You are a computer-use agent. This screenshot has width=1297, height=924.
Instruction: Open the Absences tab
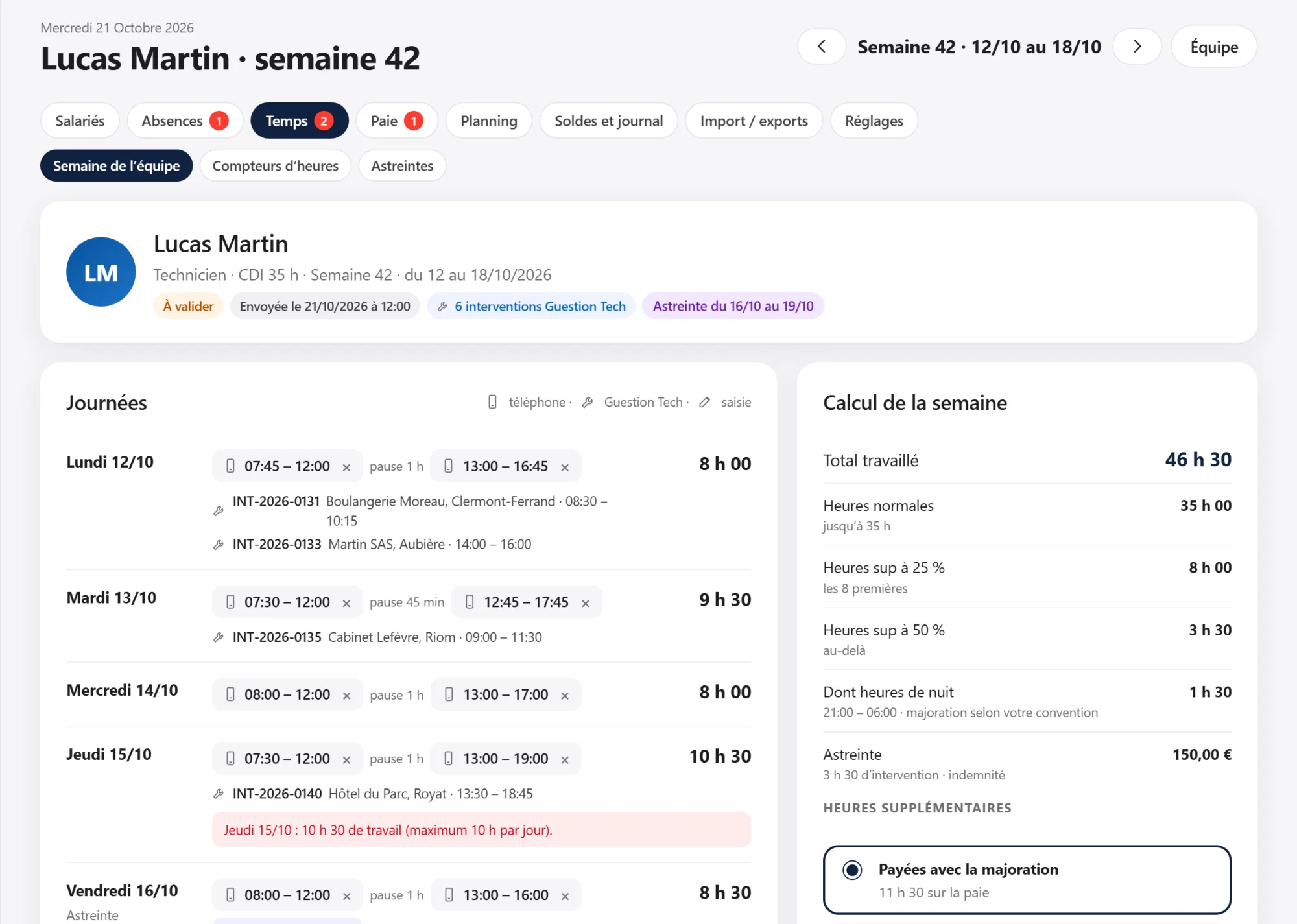coord(185,121)
